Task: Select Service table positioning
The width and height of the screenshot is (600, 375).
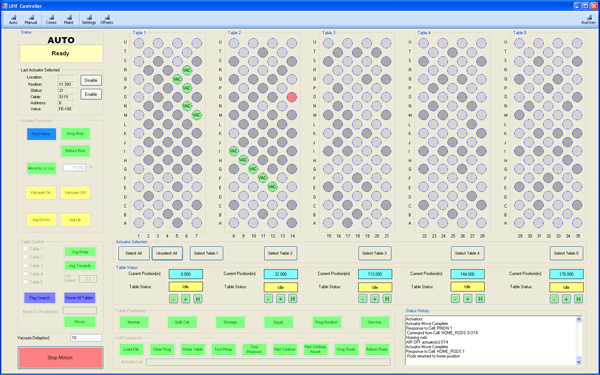Action: point(375,322)
